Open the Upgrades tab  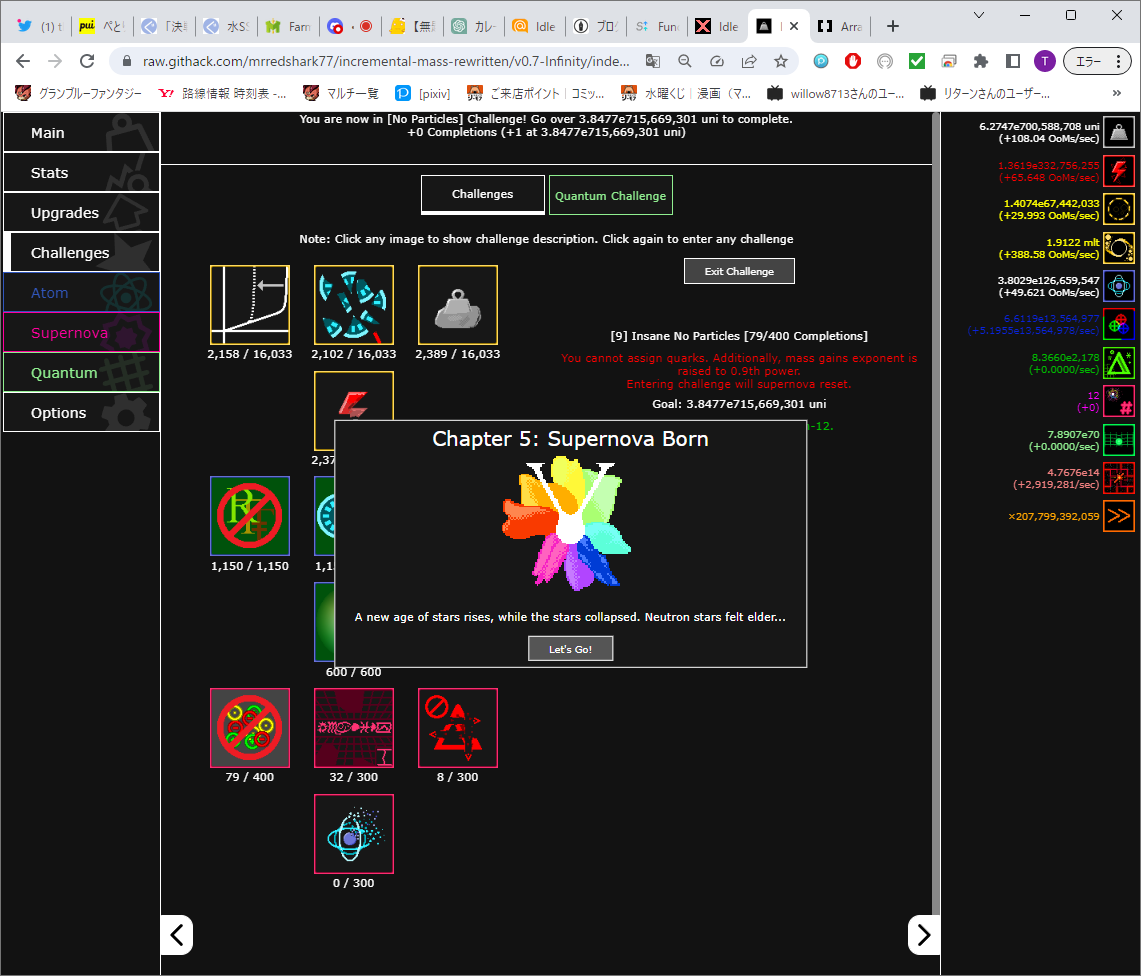pyautogui.click(x=82, y=213)
